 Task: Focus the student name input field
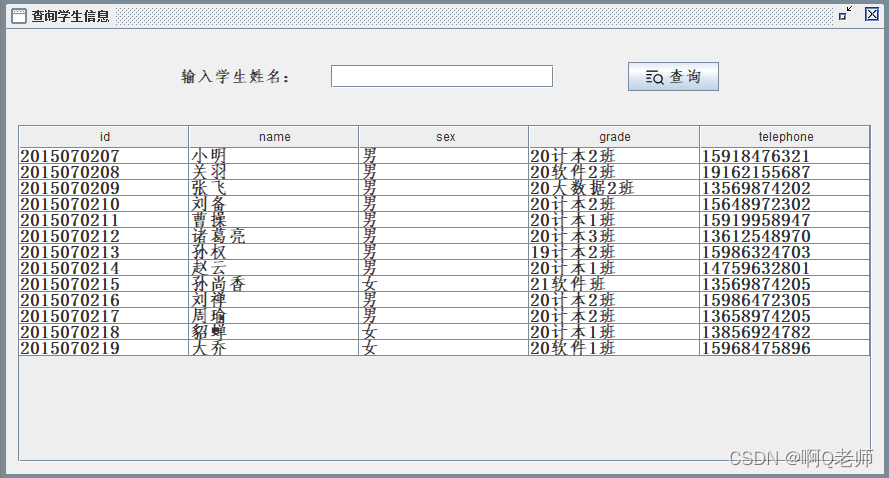pyautogui.click(x=442, y=76)
